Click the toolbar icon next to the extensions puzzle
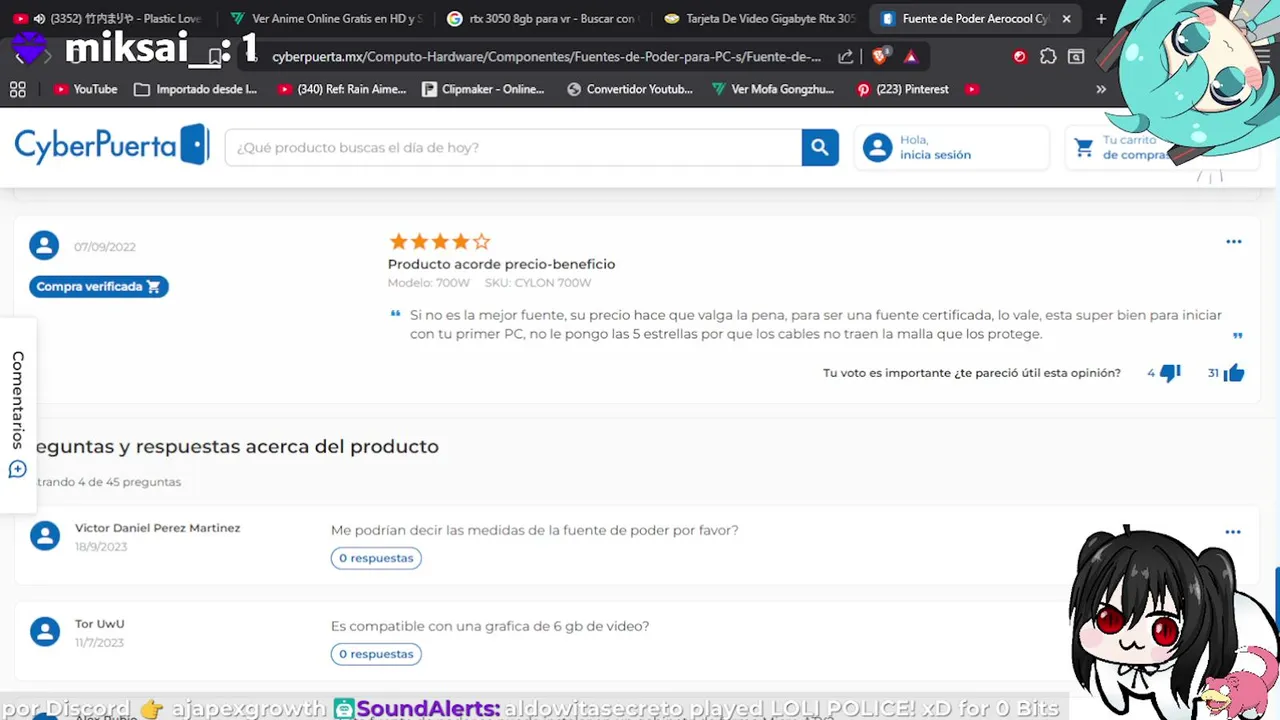 click(x=1076, y=57)
